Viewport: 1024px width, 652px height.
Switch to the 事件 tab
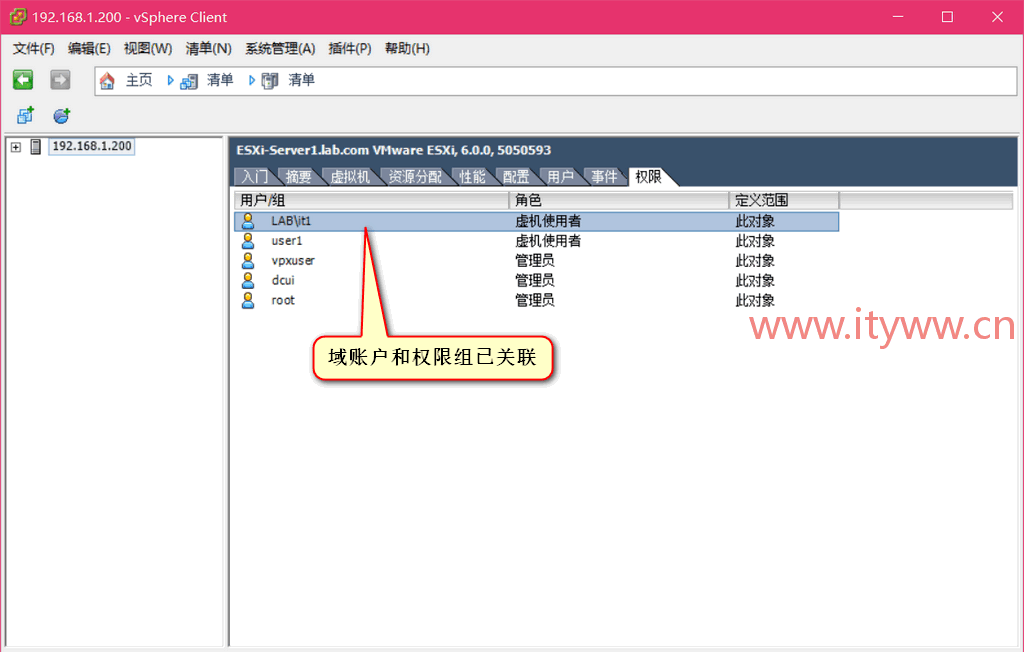point(604,176)
